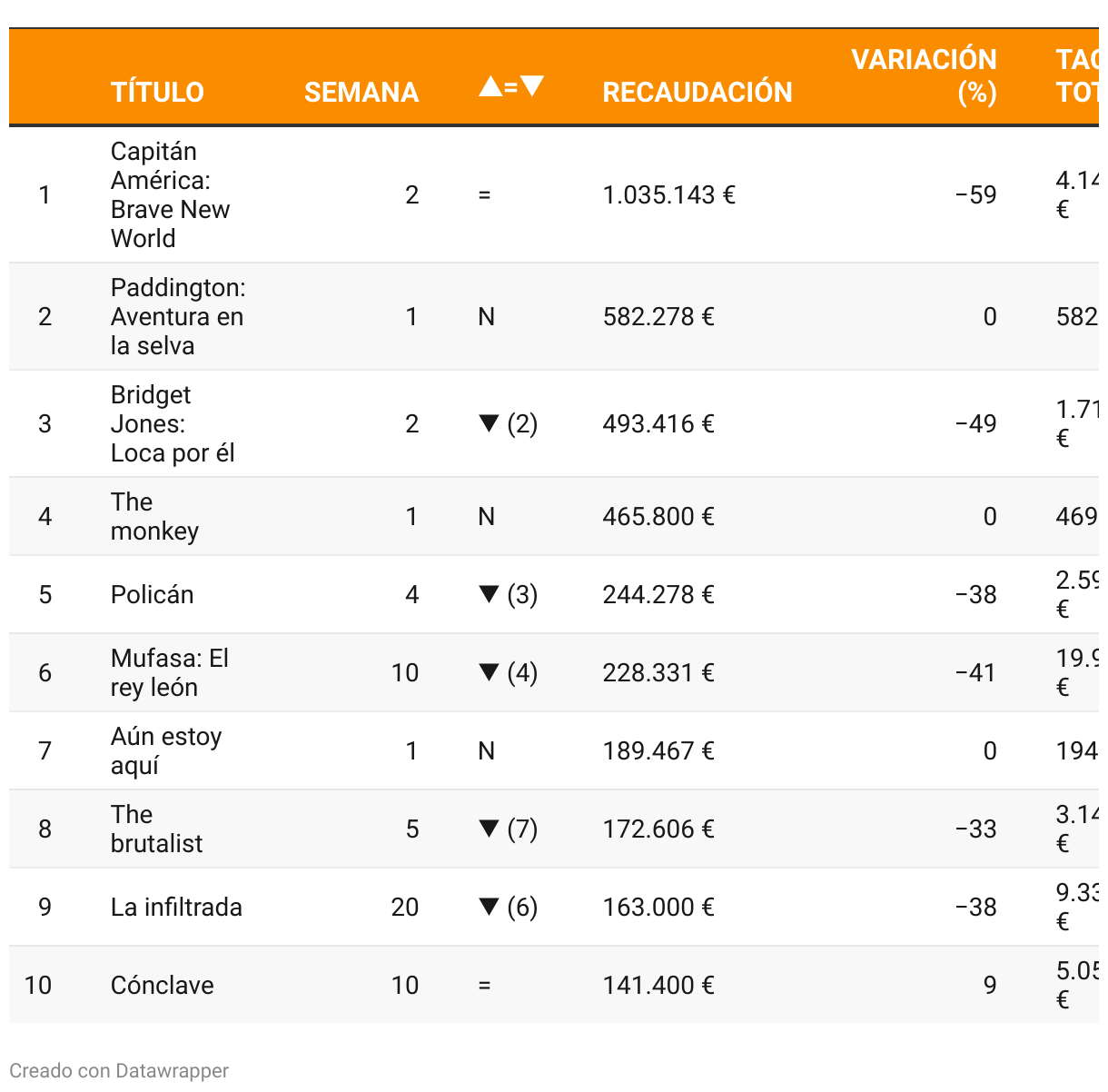Viewport: 1108px width, 1092px height.
Task: Click the down arrow in Bridget Jones row
Action: [489, 423]
